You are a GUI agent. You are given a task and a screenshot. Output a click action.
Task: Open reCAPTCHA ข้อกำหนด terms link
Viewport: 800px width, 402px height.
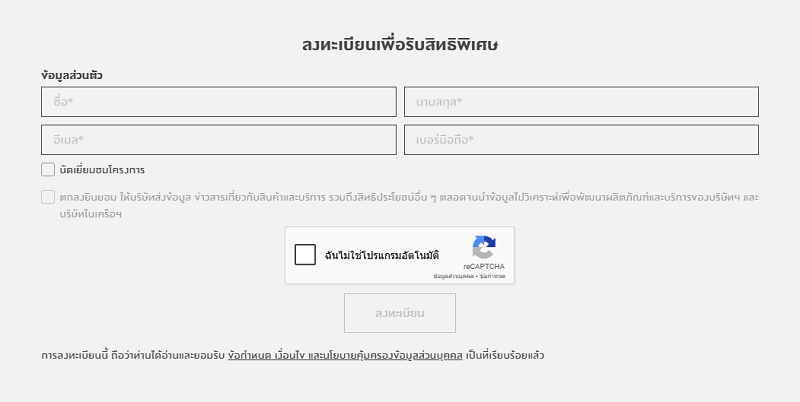[492, 276]
